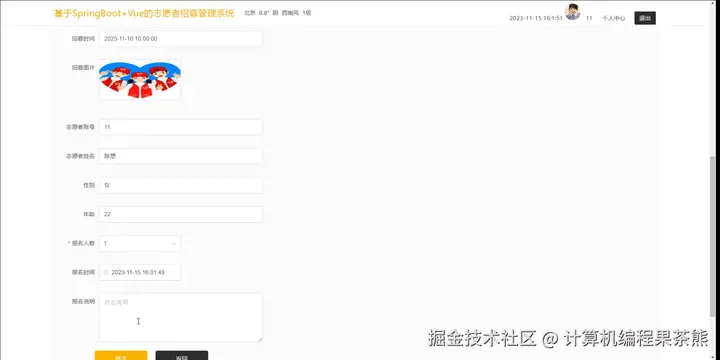Click the scroll-up arrow of the page scrollbar
The image size is (720, 360).
tap(713, 3)
